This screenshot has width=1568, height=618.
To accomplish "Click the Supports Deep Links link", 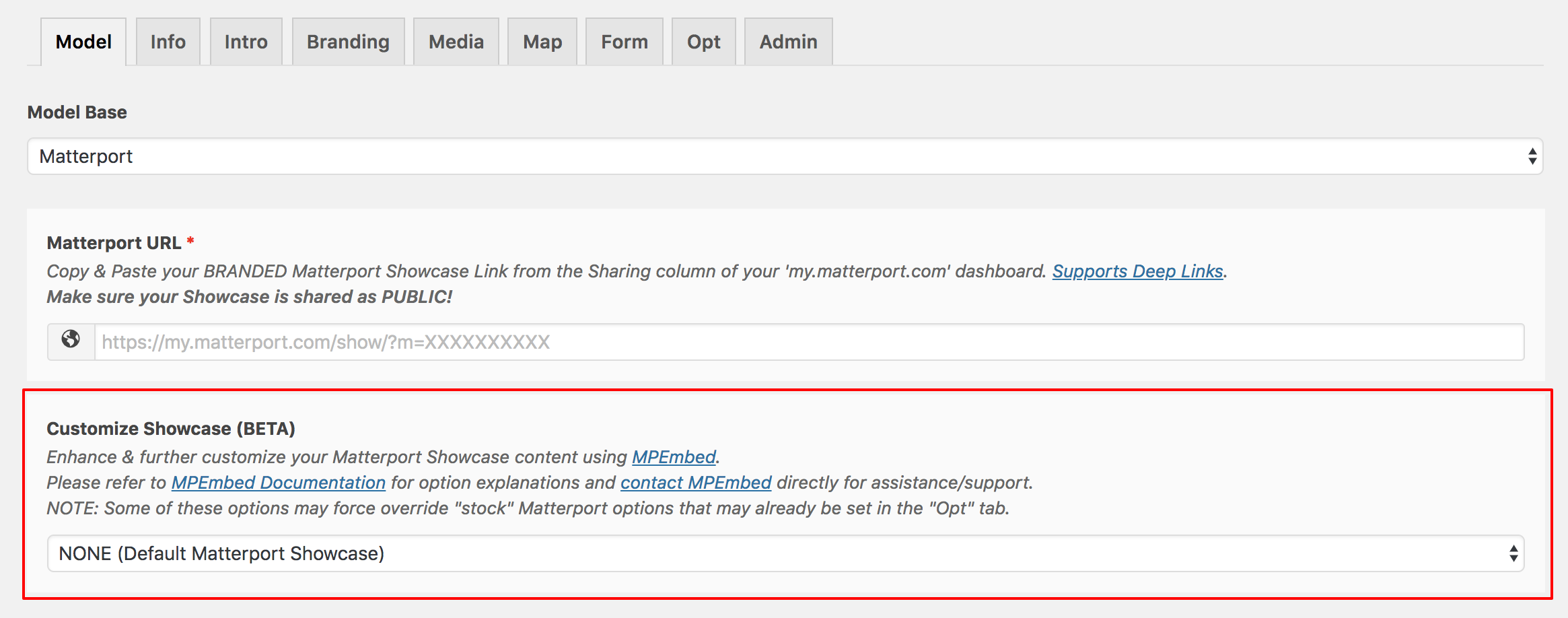I will (x=1137, y=271).
